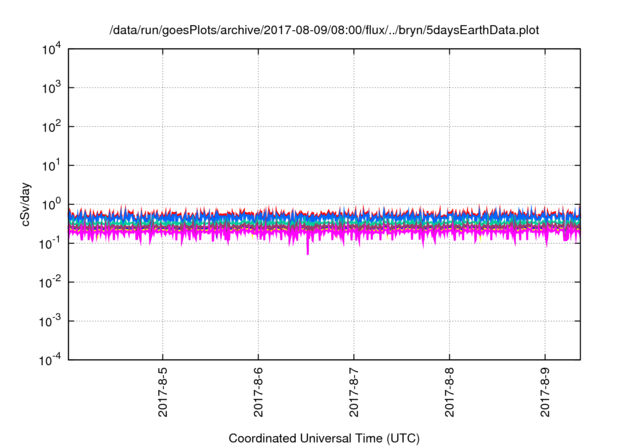Select the 10^-2 y-axis label
This screenshot has height=448, width=640.
point(50,282)
